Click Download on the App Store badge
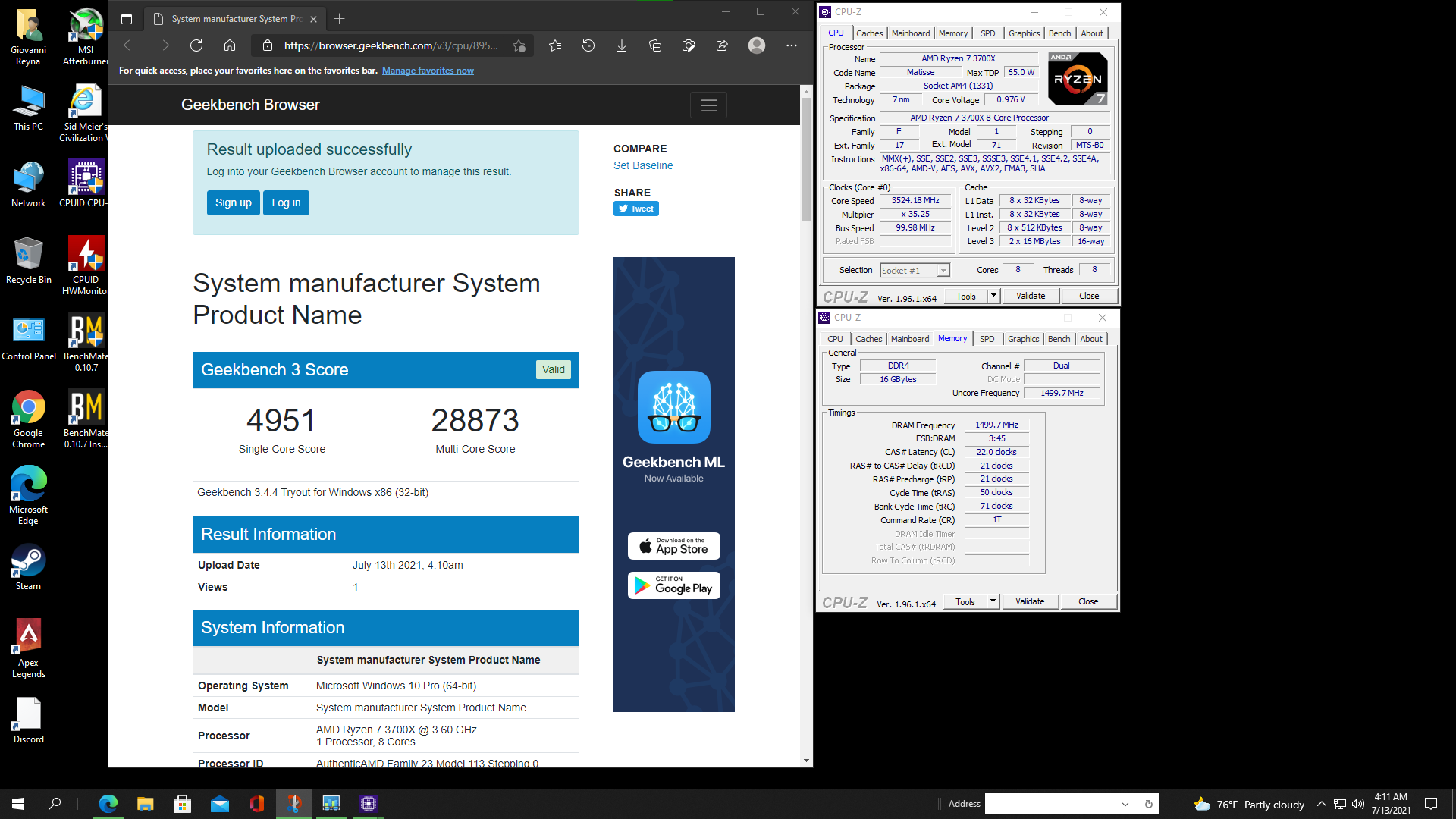The image size is (1456, 819). [674, 546]
